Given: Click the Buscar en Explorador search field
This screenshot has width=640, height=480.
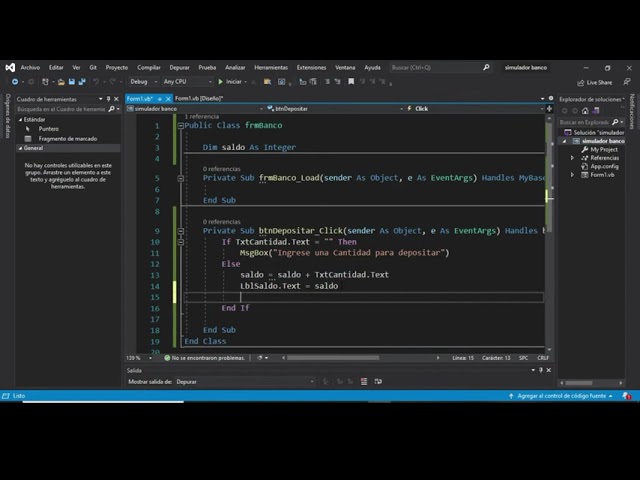Looking at the screenshot, I should [584, 122].
